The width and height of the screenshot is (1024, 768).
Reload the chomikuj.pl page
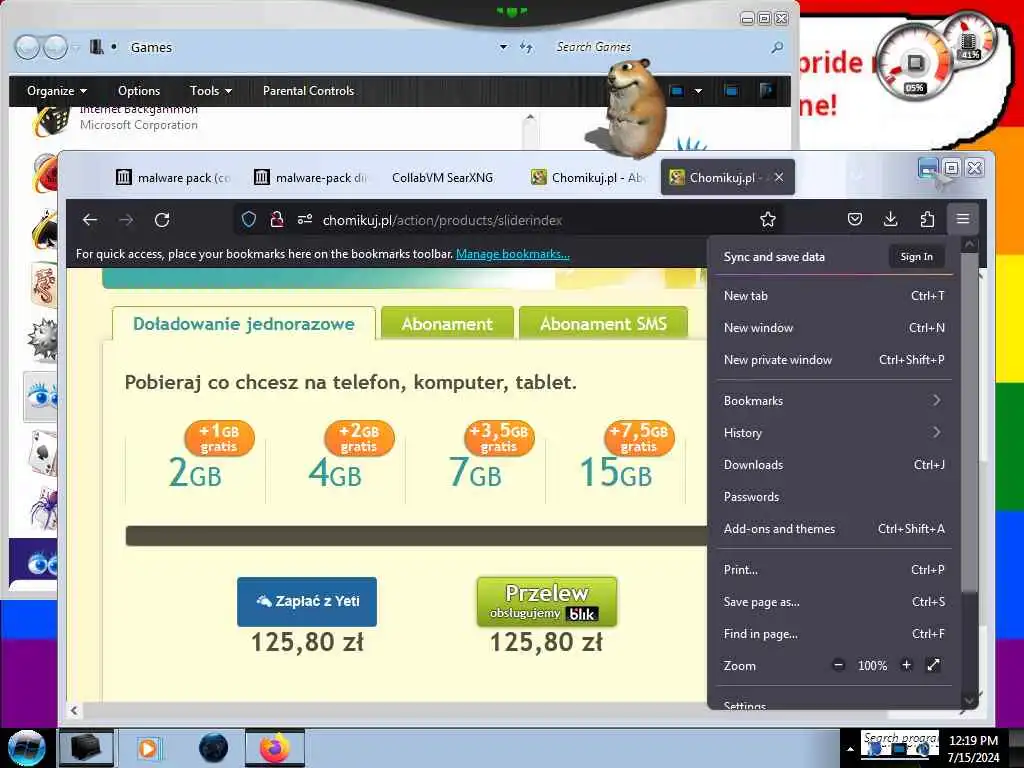162,220
